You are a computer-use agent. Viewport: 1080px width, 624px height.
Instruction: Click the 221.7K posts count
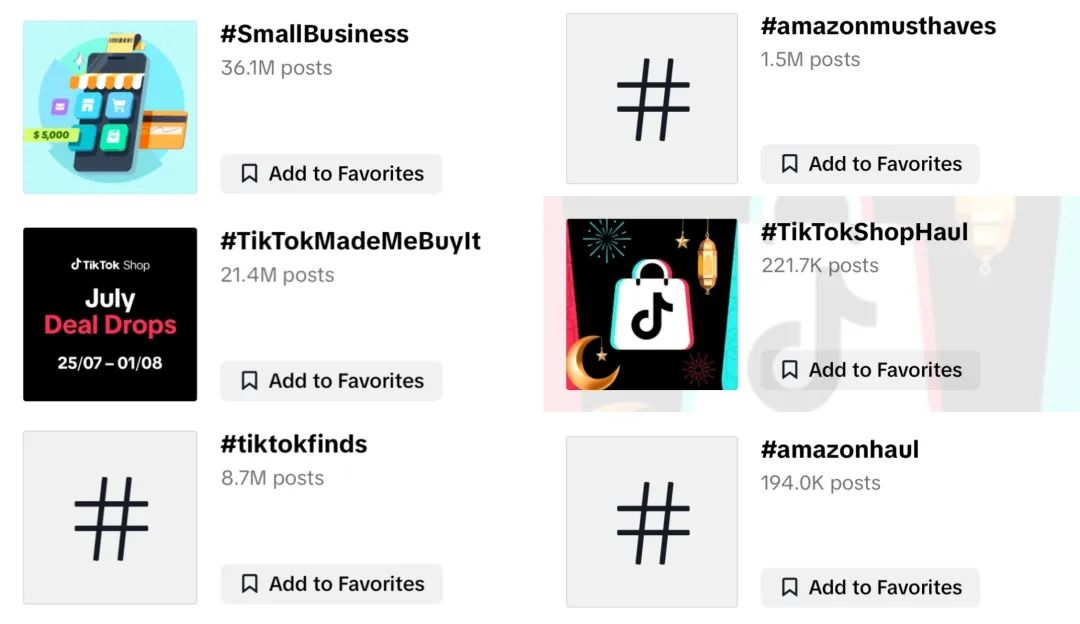(819, 265)
